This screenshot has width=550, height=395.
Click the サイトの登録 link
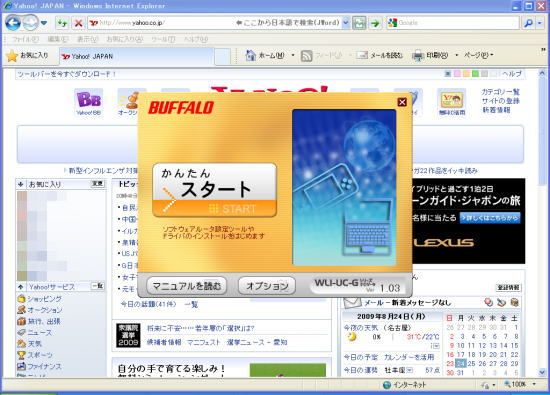(x=500, y=101)
